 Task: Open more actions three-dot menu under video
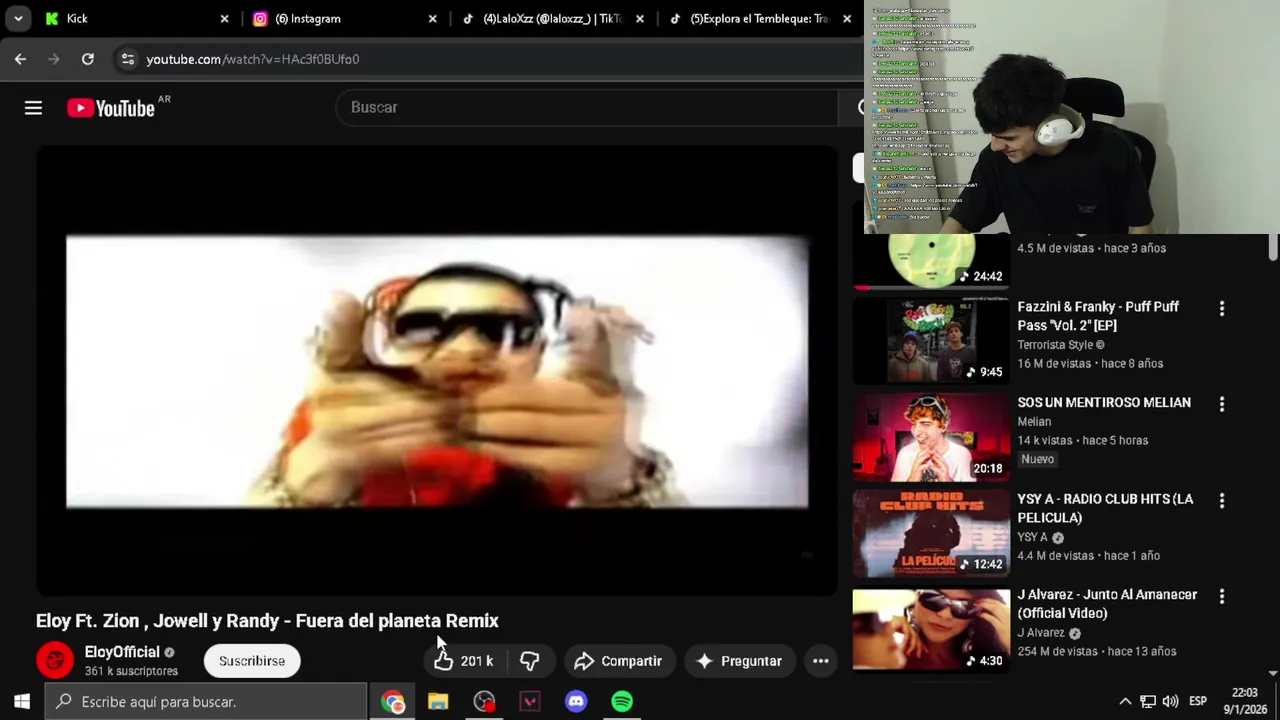820,661
